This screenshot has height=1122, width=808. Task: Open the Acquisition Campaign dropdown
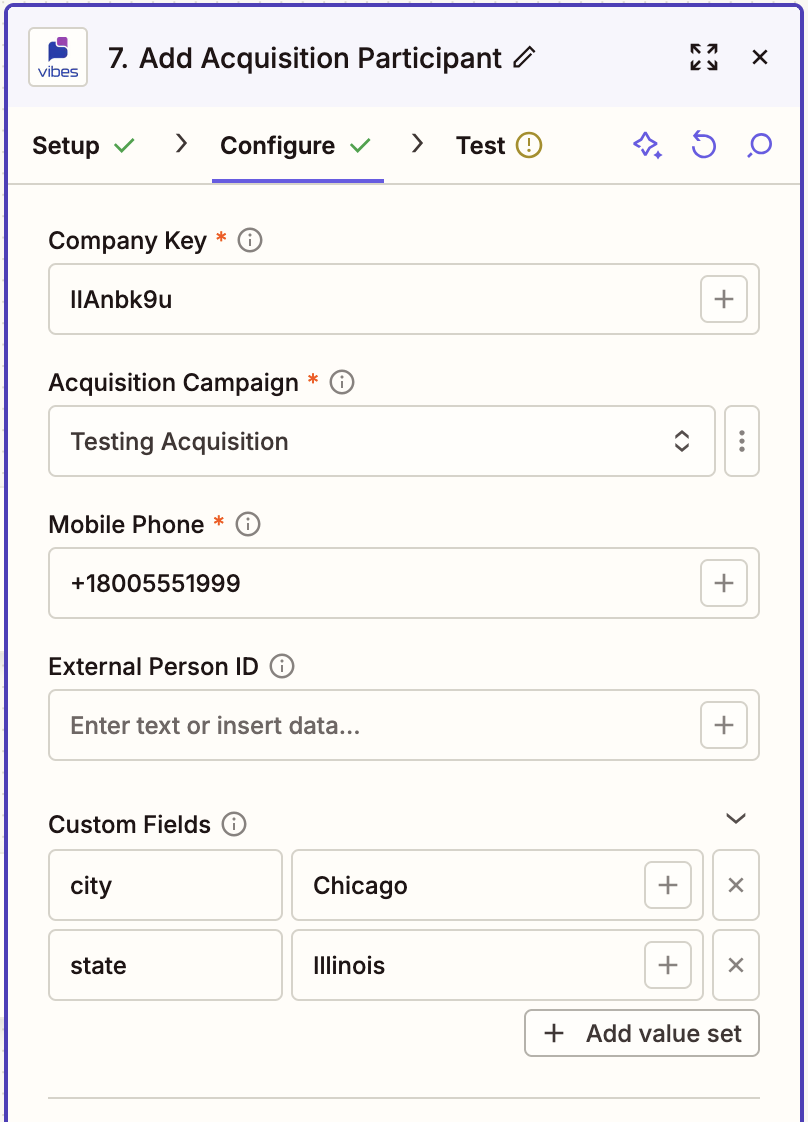(381, 441)
